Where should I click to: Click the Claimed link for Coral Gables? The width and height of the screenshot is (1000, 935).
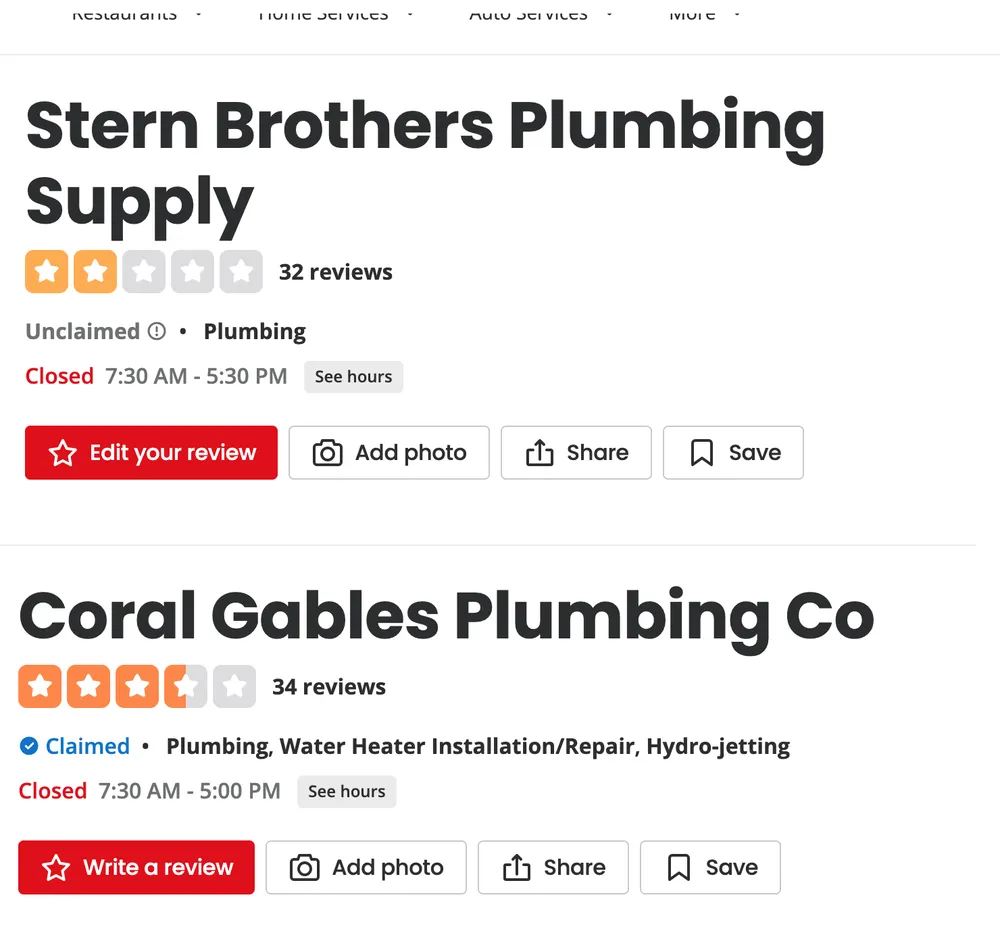87,745
